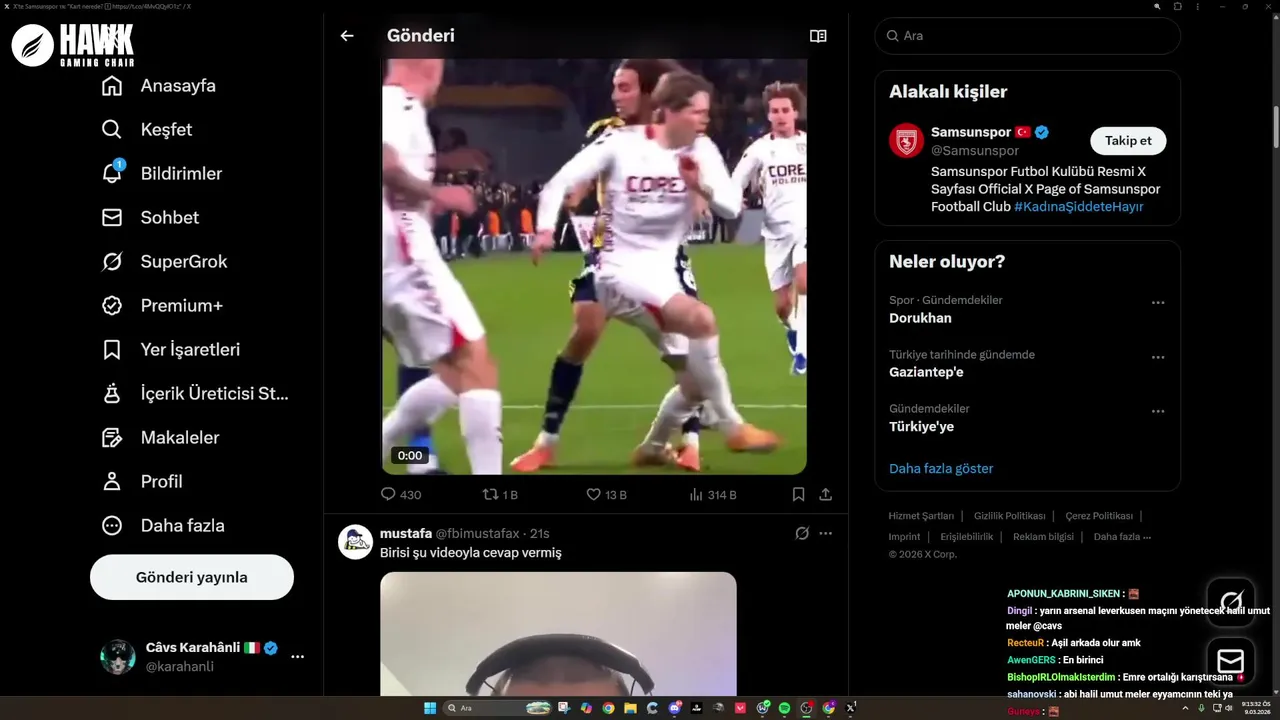This screenshot has width=1280, height=720.
Task: Open Windows Start button
Action: pos(430,708)
